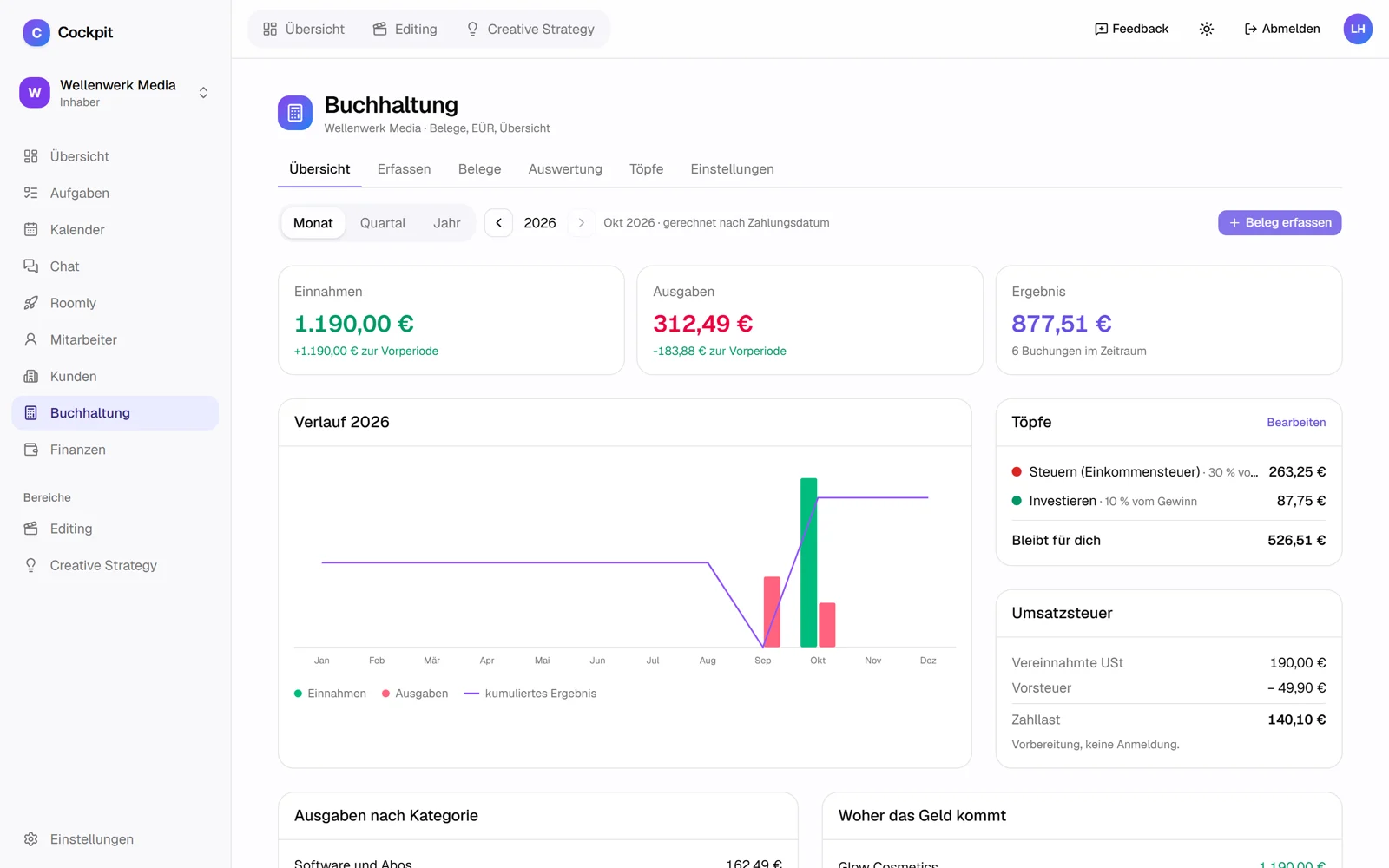Open Editing clapperboard icon under Bereiche
1389x868 pixels.
(31, 529)
